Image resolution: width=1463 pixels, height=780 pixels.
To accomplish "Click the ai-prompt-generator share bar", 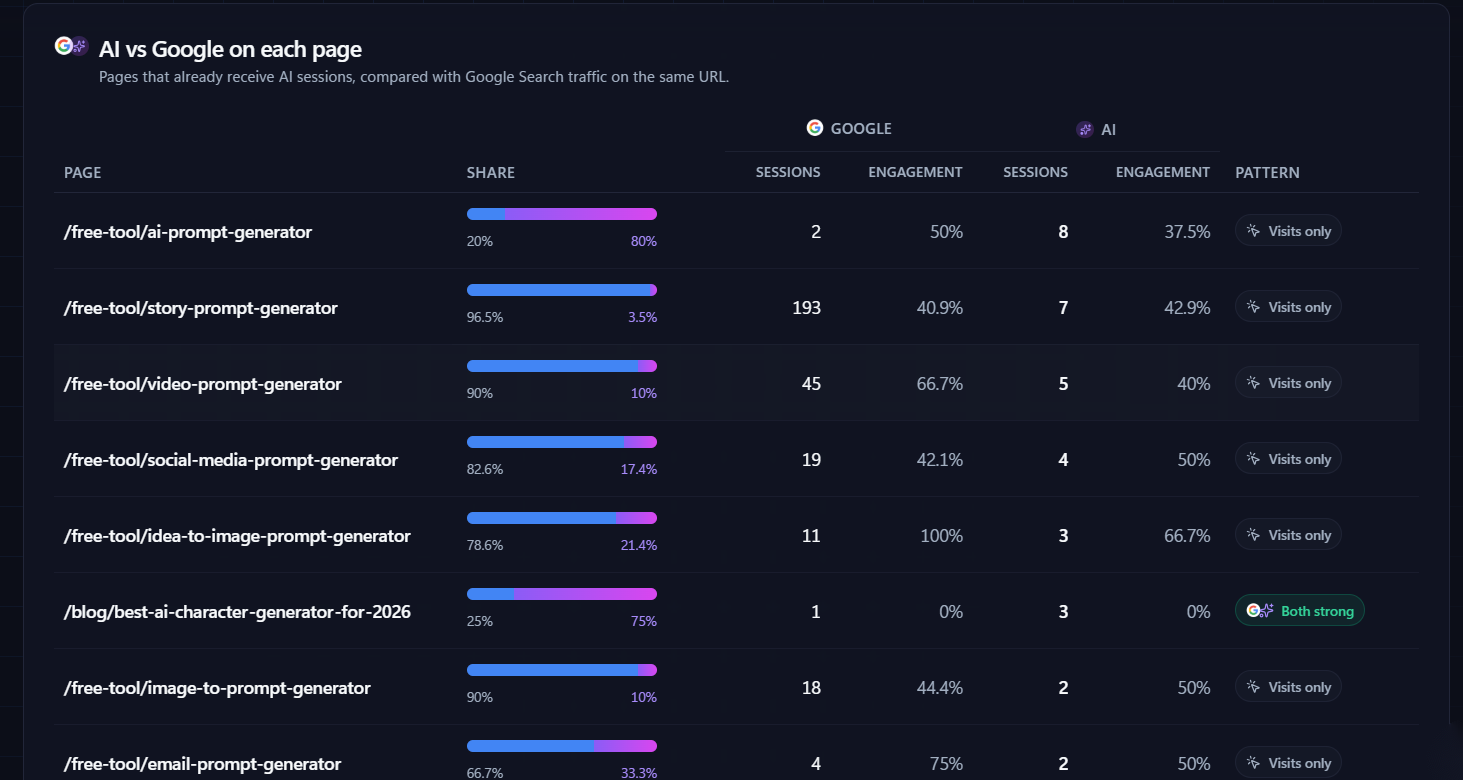I will tap(562, 214).
